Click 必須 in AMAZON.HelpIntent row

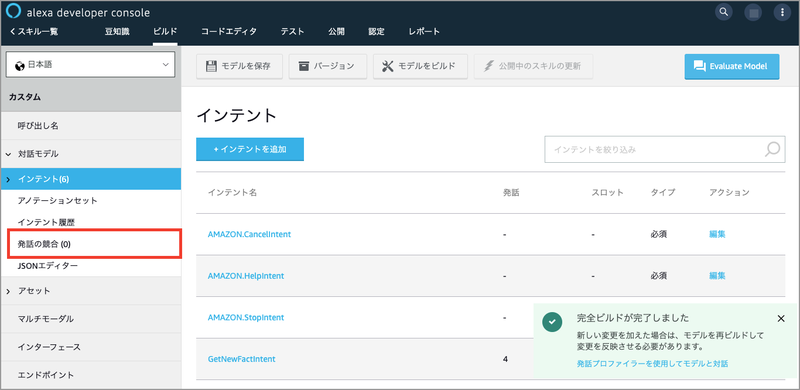pos(659,276)
